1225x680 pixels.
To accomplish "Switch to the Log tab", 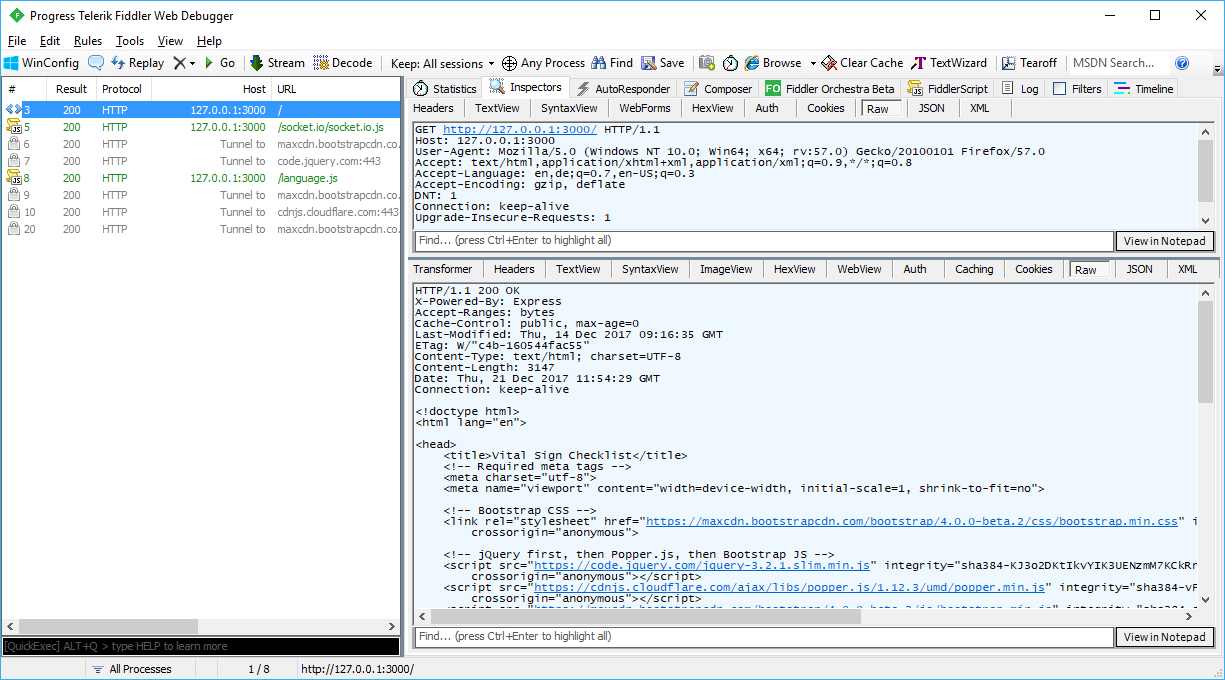I will (1020, 89).
